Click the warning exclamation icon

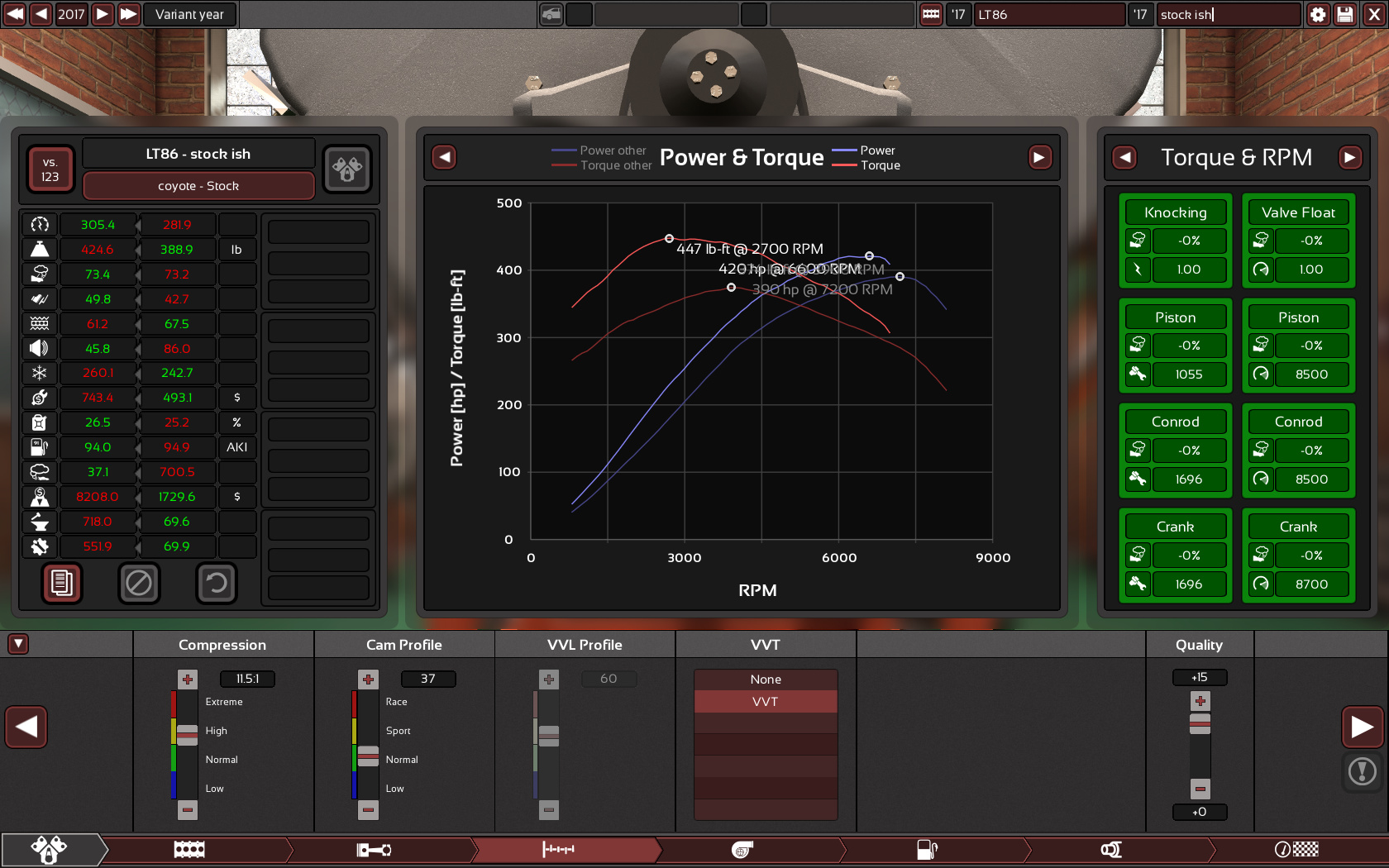[x=1362, y=772]
